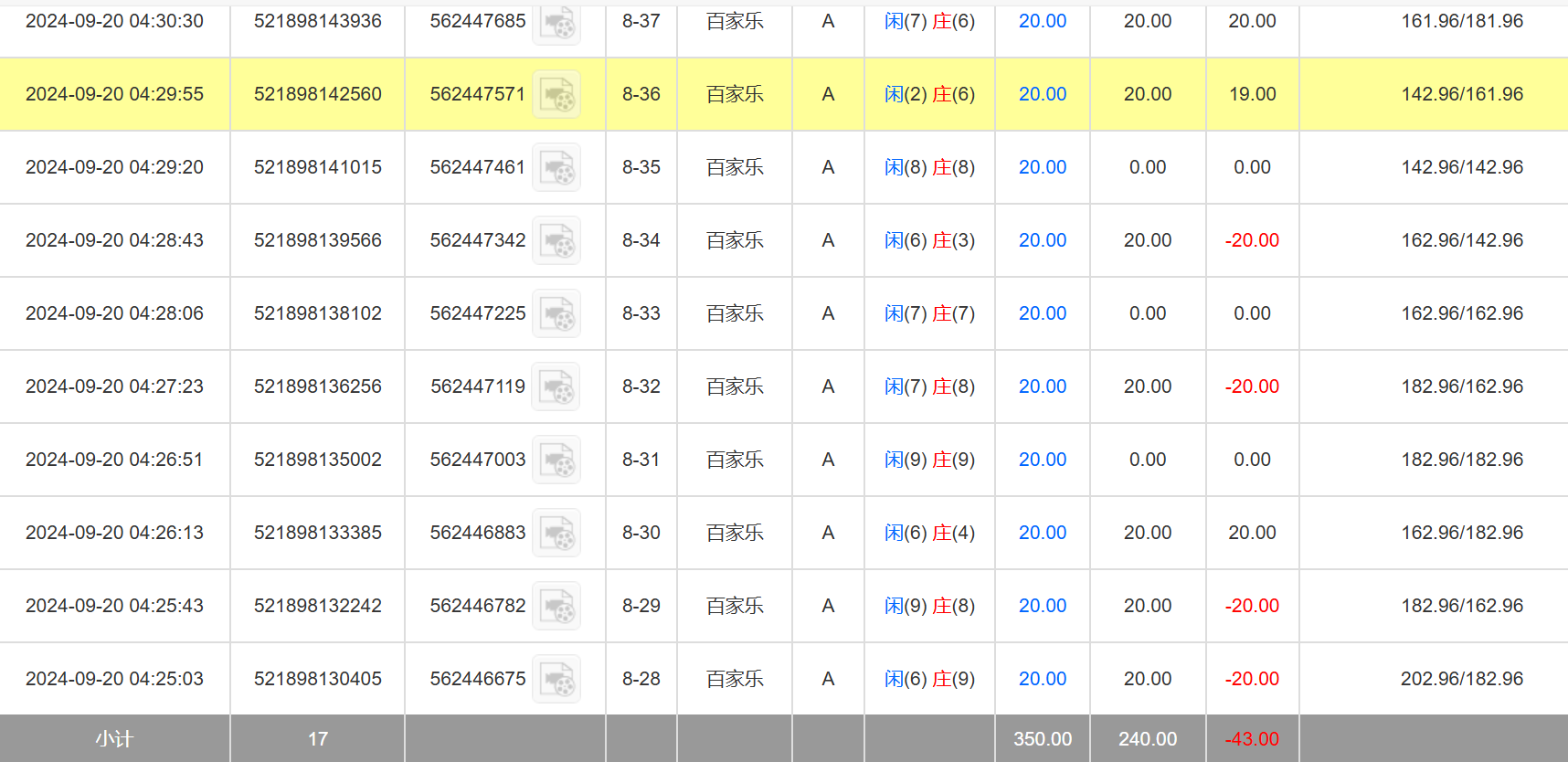
Task: Click the replay icon beside 562447119
Action: click(x=556, y=386)
